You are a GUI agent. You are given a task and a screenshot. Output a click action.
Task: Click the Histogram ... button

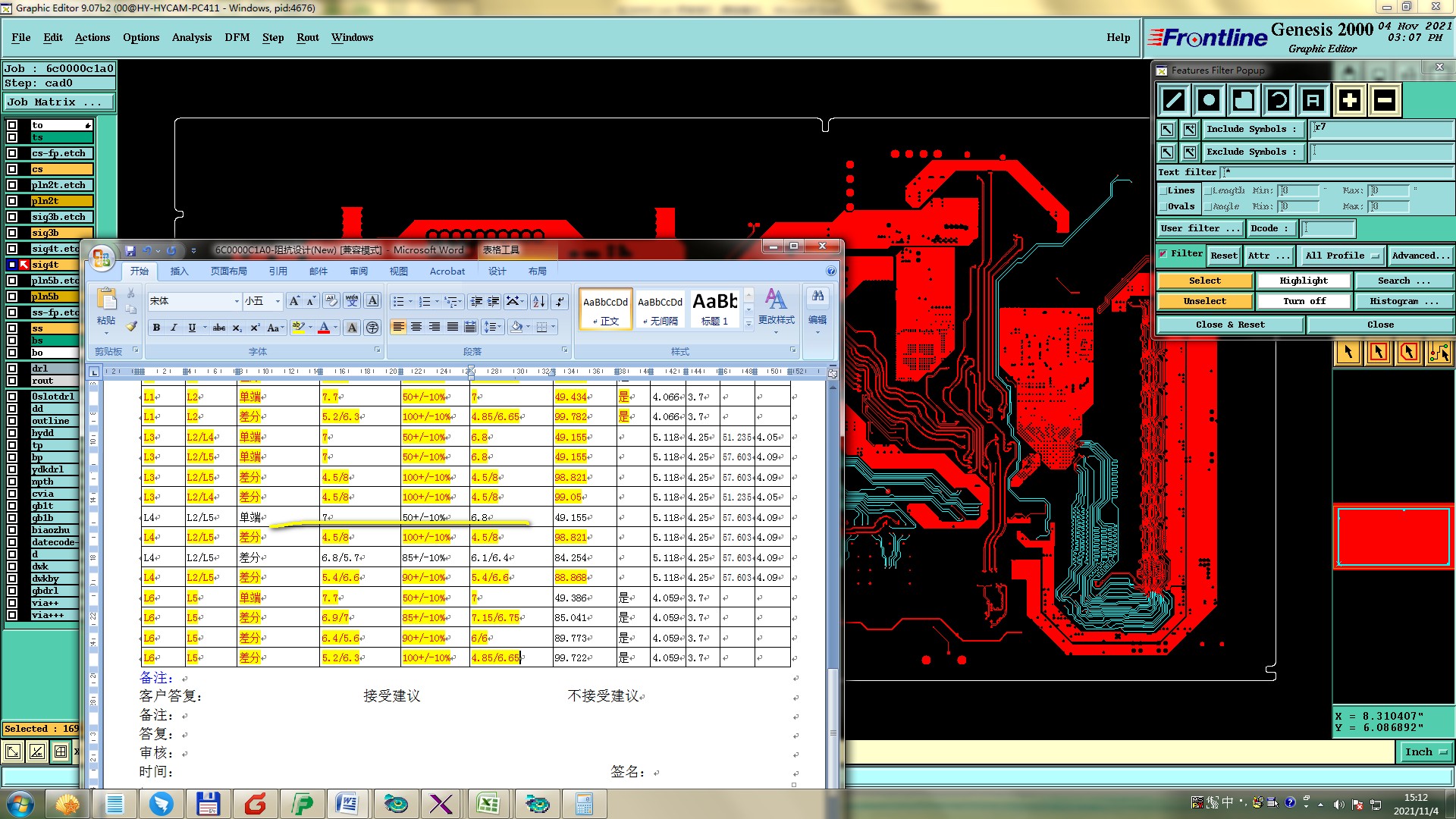[1404, 301]
